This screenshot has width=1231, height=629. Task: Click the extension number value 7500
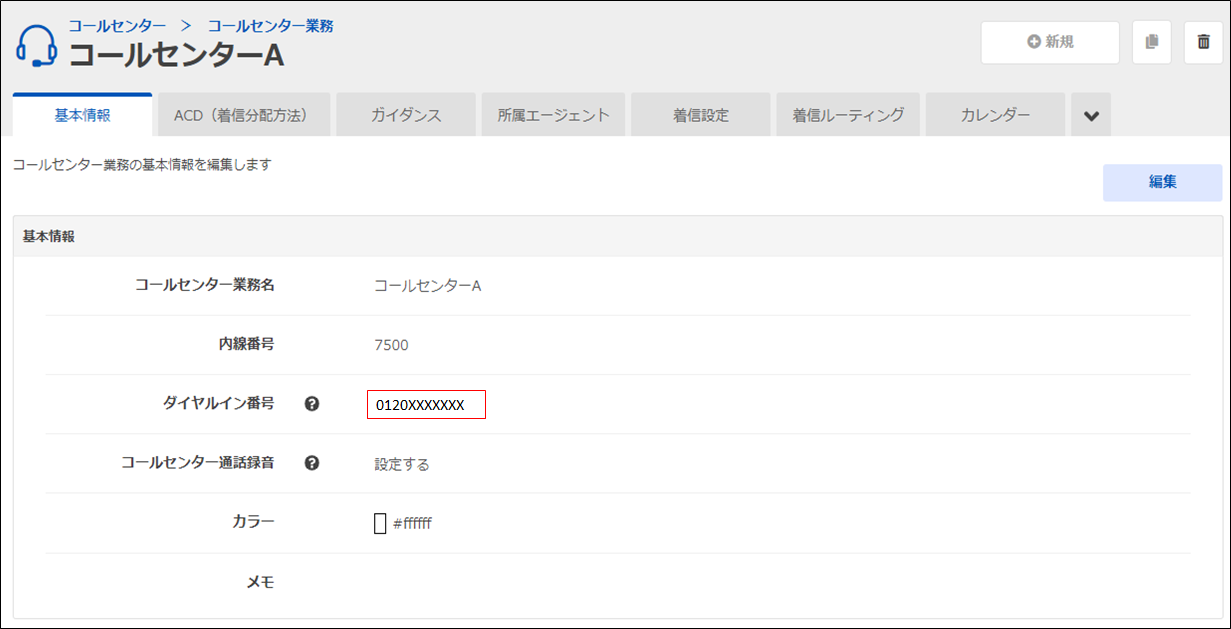(x=391, y=345)
